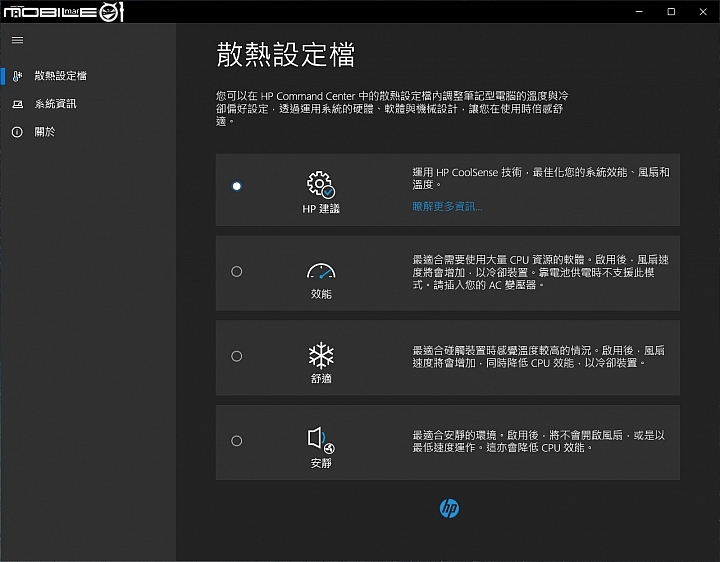Click the HP CoolSense description text
Viewport: 720px width, 562px height.
pos(540,178)
